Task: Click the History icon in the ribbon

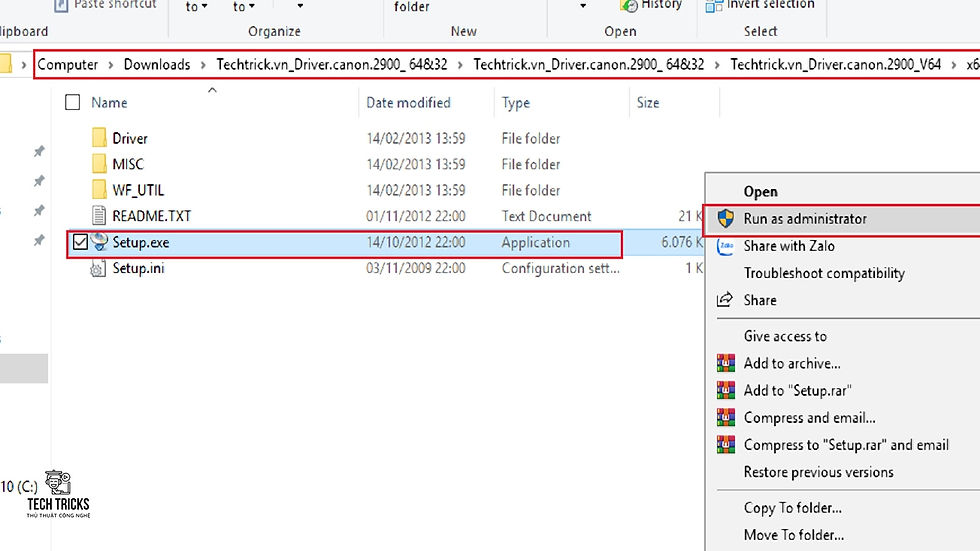Action: [629, 6]
